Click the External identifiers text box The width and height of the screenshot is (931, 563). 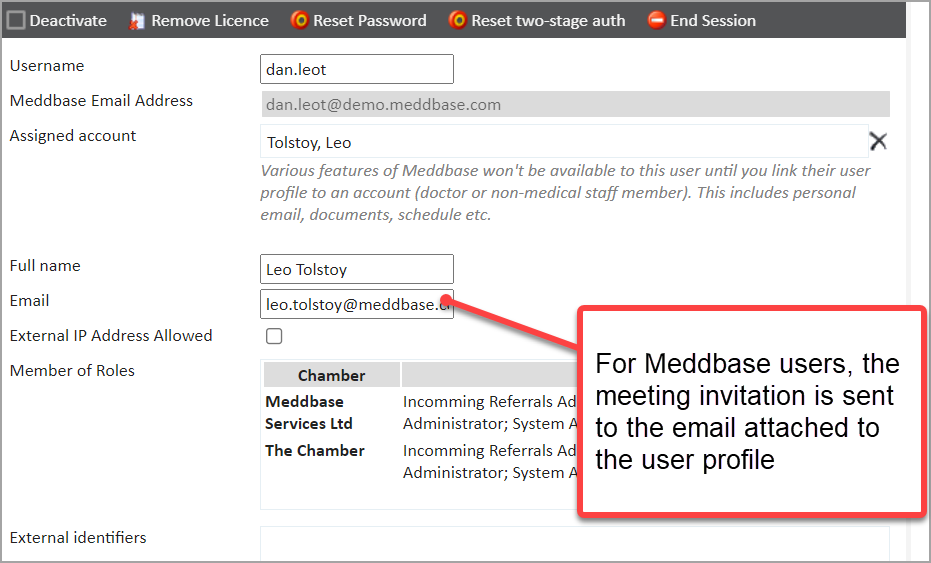click(x=574, y=543)
